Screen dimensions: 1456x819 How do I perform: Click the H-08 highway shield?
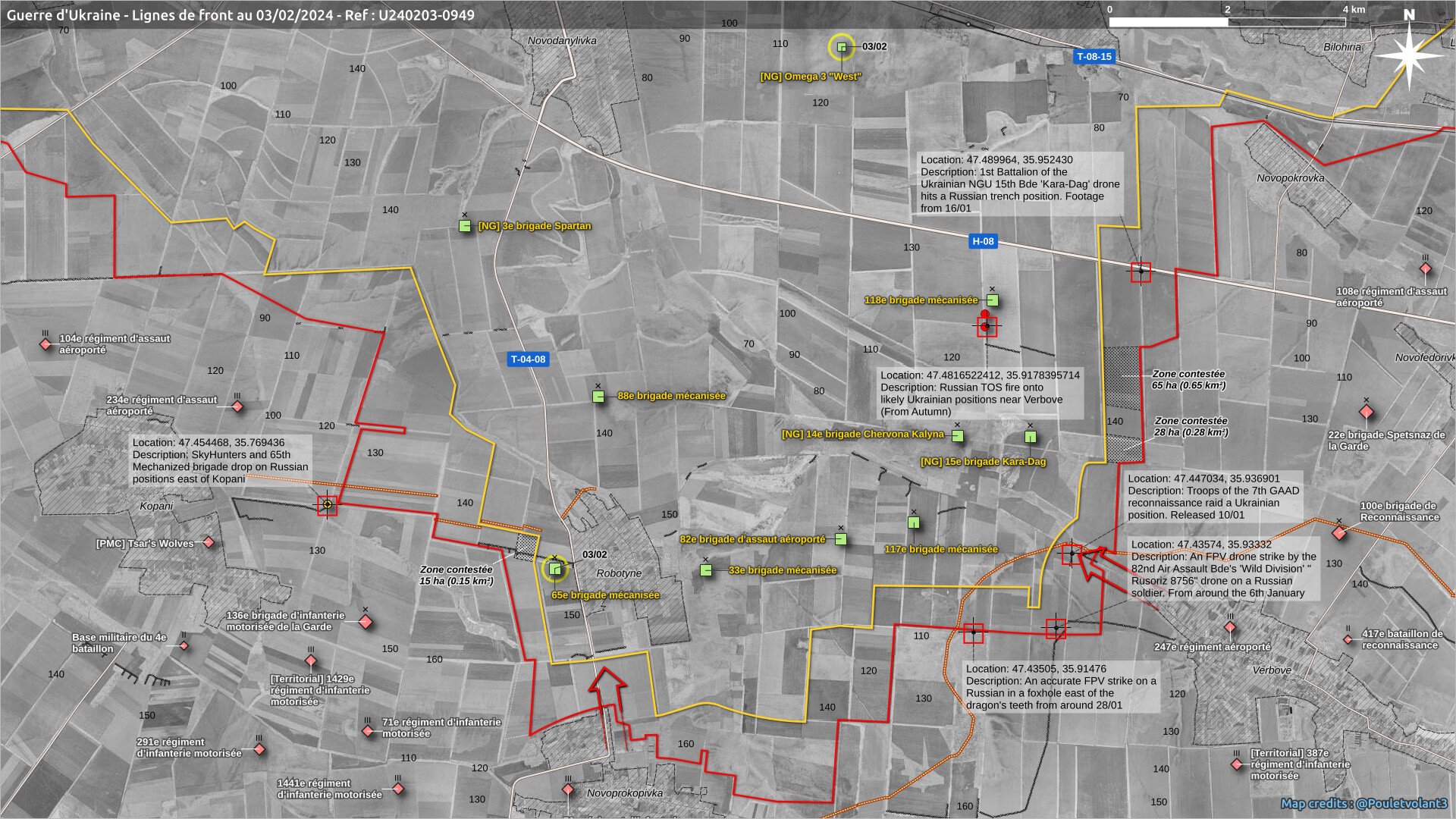[x=983, y=241]
